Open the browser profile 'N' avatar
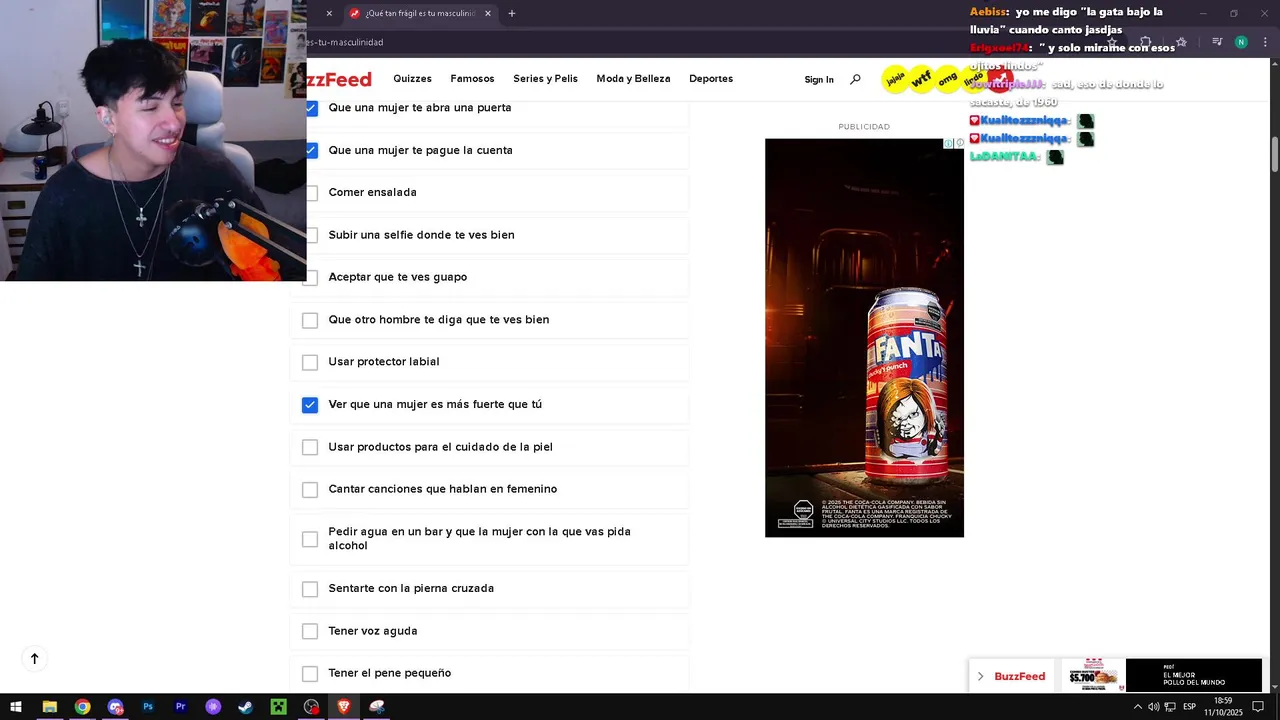1280x720 pixels. [x=1241, y=42]
